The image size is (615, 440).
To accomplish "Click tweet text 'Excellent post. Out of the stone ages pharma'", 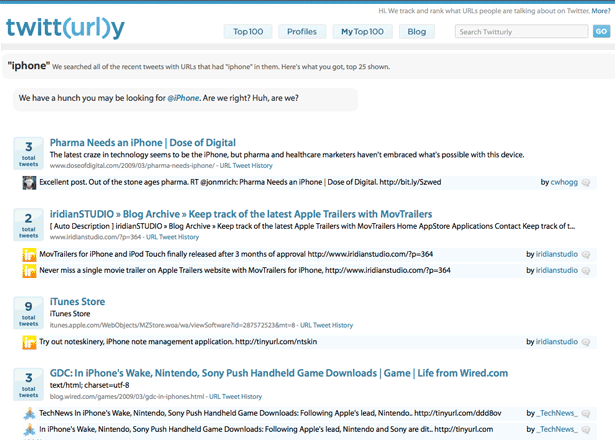I will click(240, 182).
